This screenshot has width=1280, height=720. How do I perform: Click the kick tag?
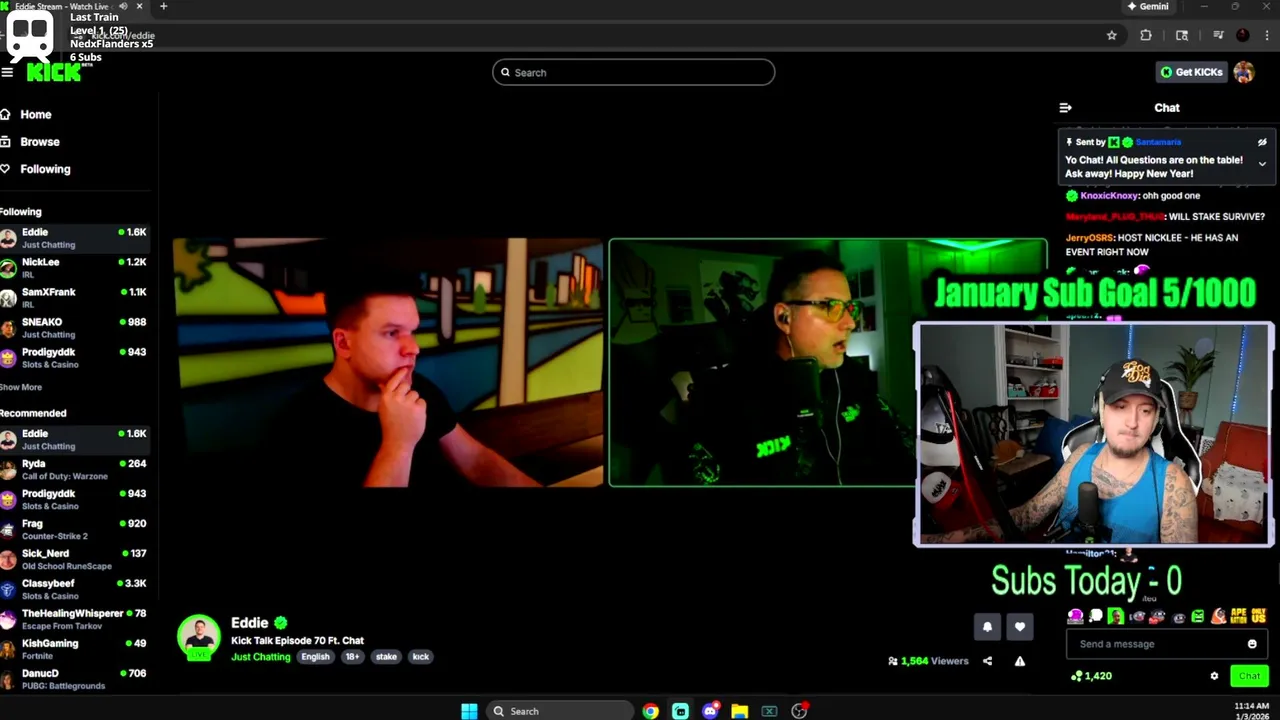coord(421,657)
